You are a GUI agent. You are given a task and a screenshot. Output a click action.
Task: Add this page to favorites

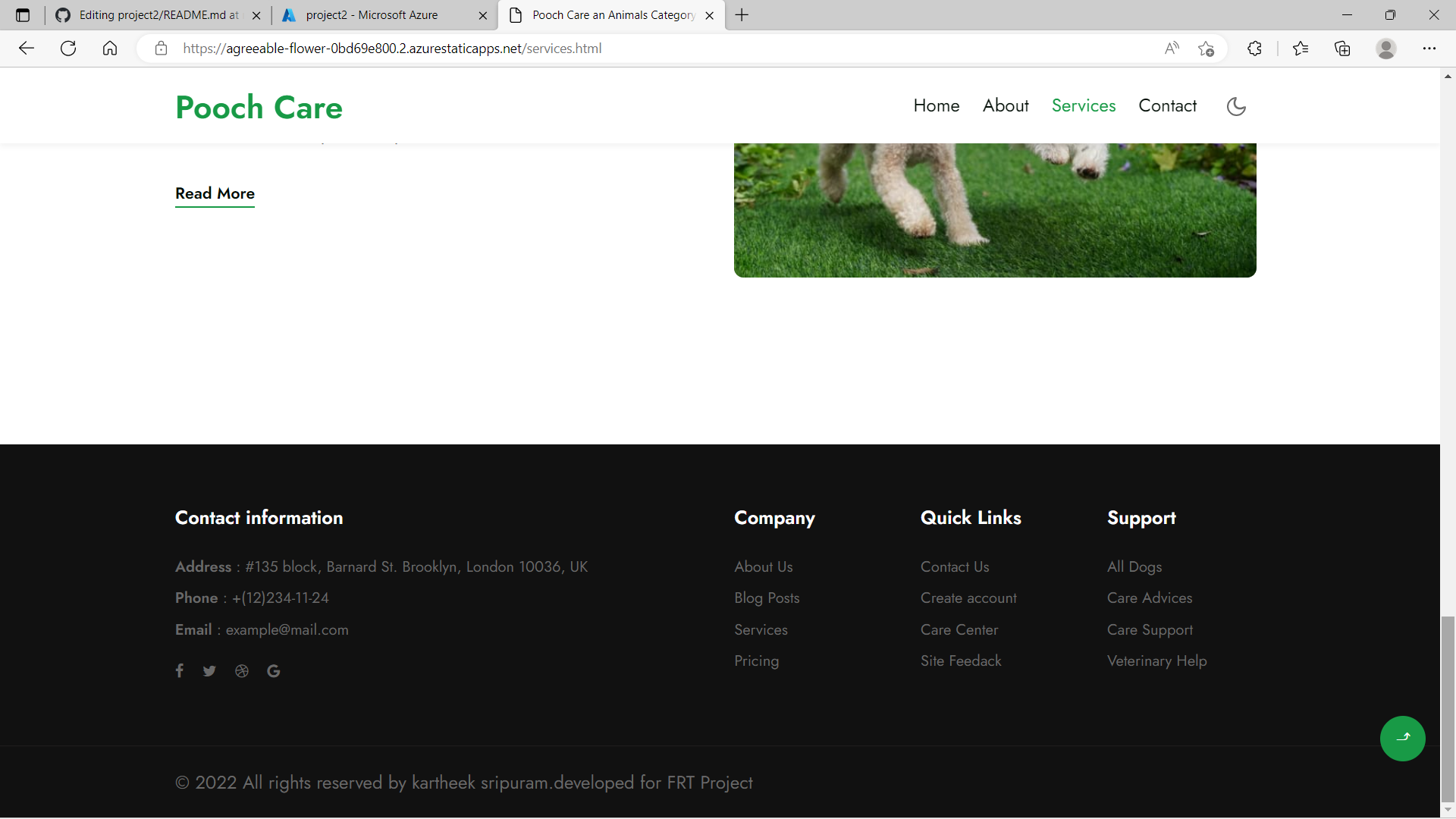tap(1207, 48)
